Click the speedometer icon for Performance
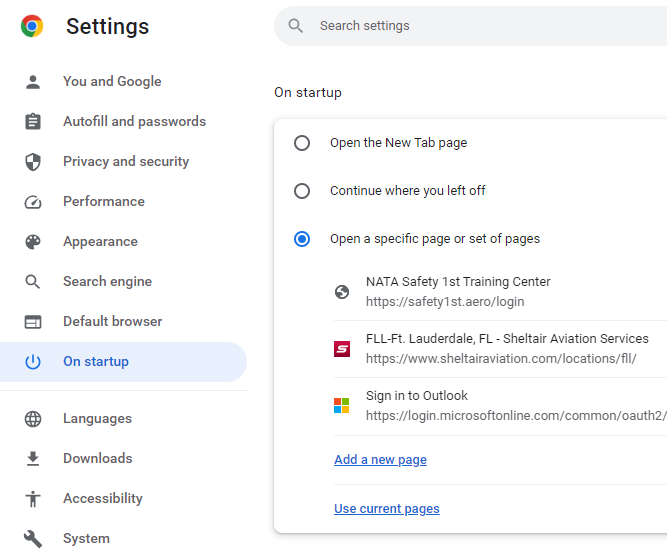The image size is (667, 551). point(33,202)
